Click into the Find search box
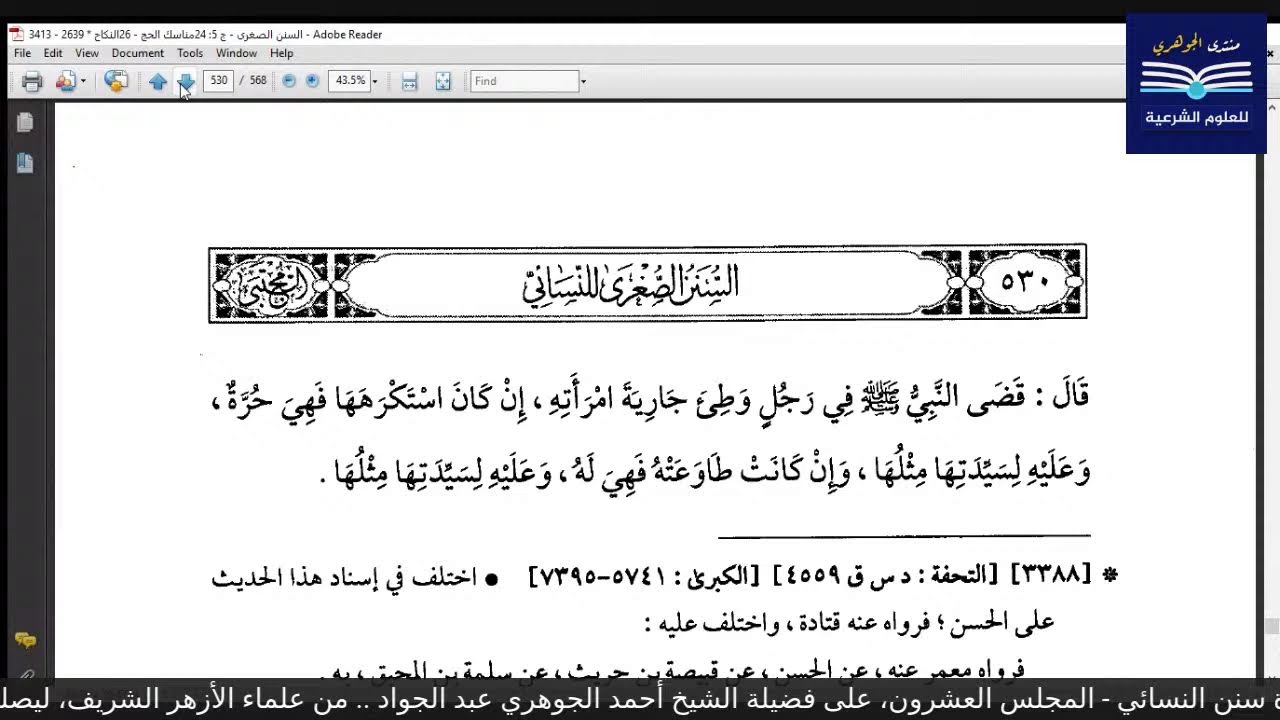This screenshot has height=720, width=1280. click(524, 81)
